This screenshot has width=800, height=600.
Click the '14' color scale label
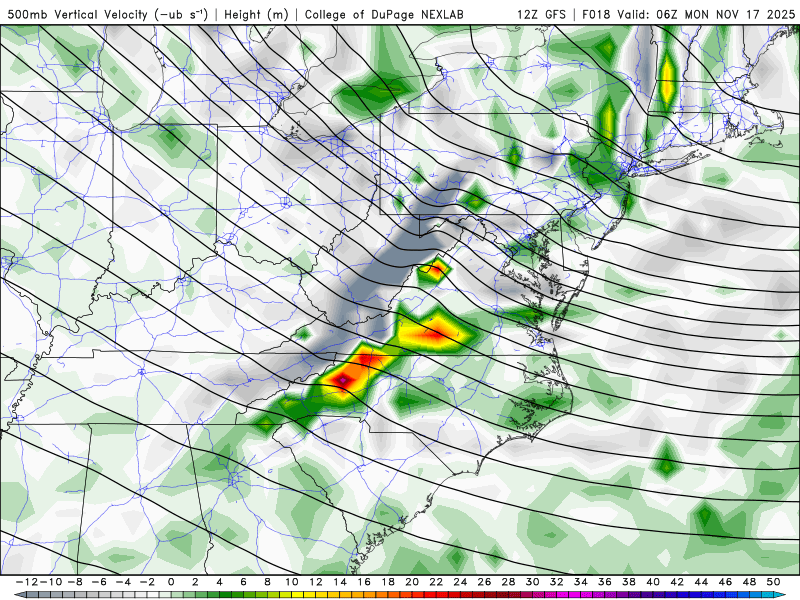click(x=340, y=582)
